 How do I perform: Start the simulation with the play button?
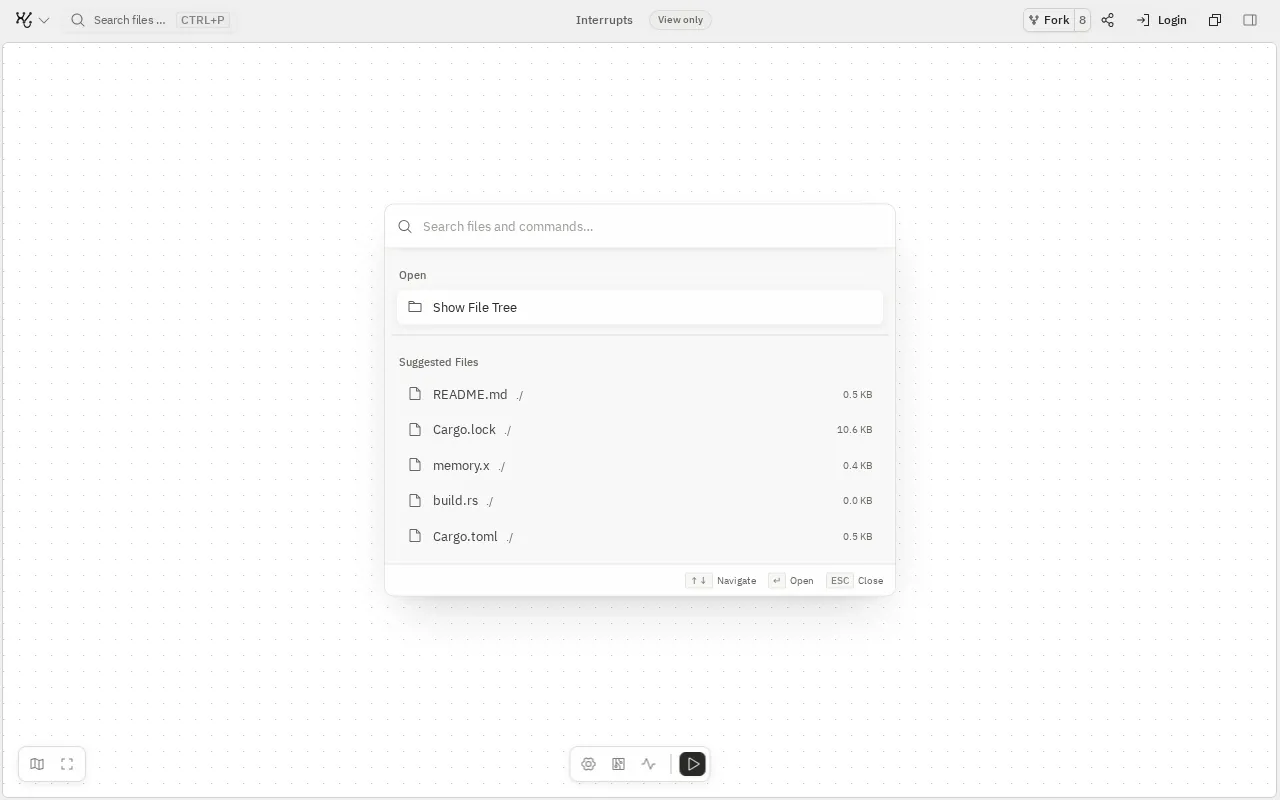click(692, 764)
